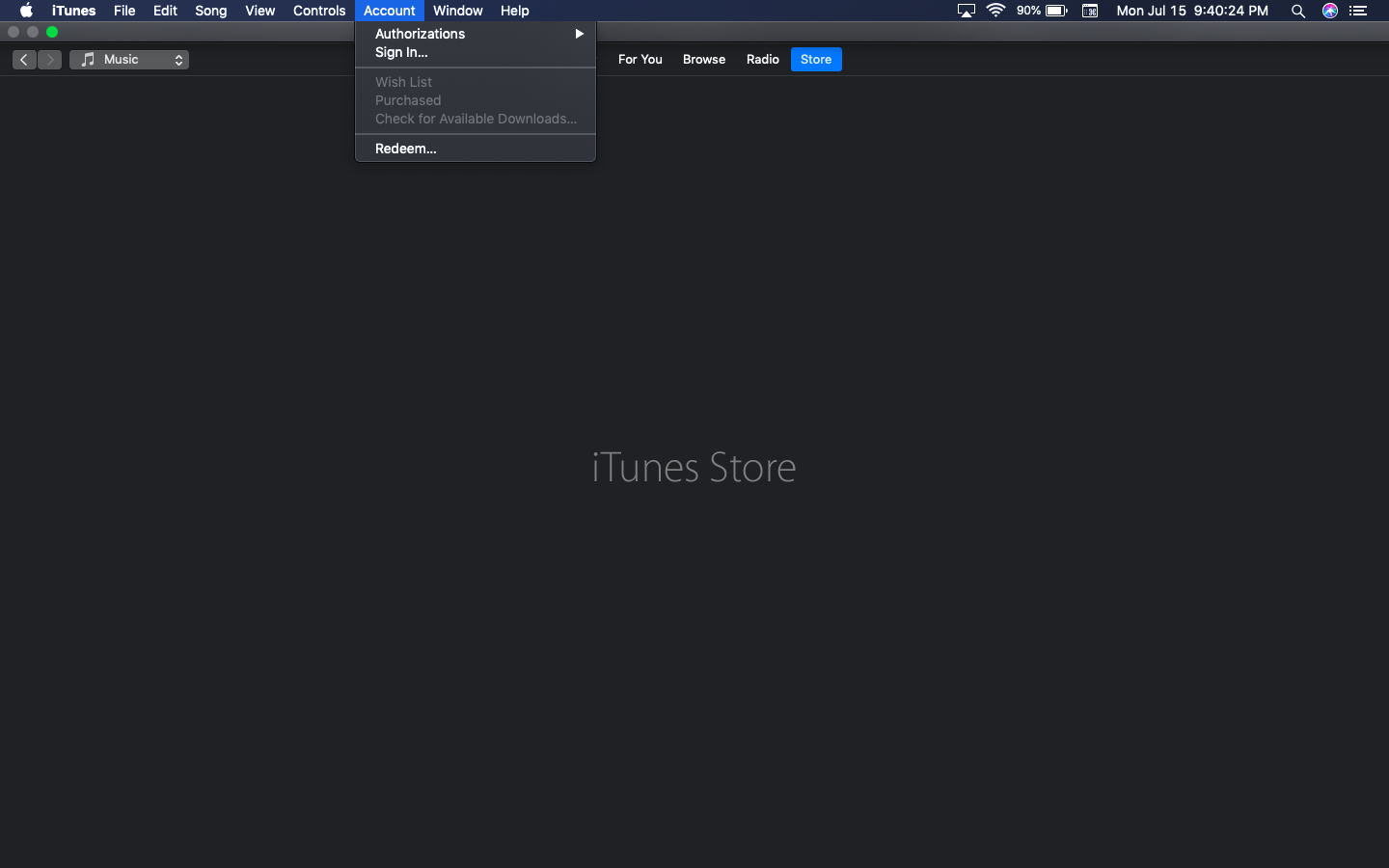1389x868 pixels.
Task: Click the date and time display
Action: pyautogui.click(x=1192, y=11)
